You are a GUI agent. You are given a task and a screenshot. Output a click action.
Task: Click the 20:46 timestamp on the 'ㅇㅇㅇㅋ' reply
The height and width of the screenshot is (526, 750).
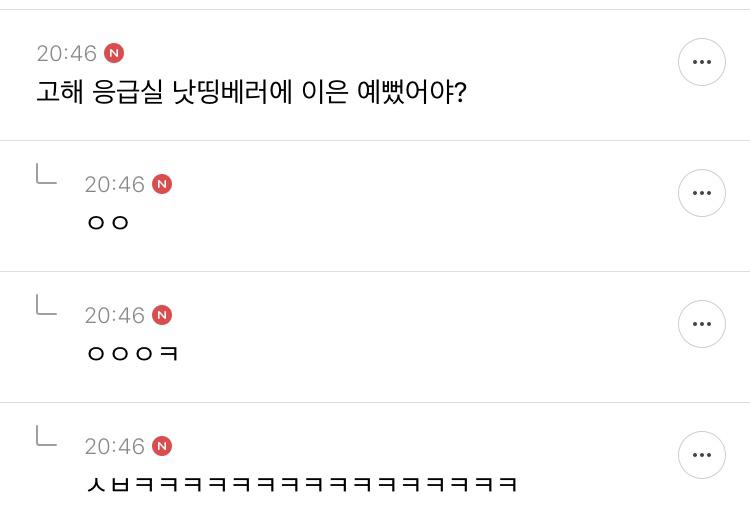(x=114, y=316)
